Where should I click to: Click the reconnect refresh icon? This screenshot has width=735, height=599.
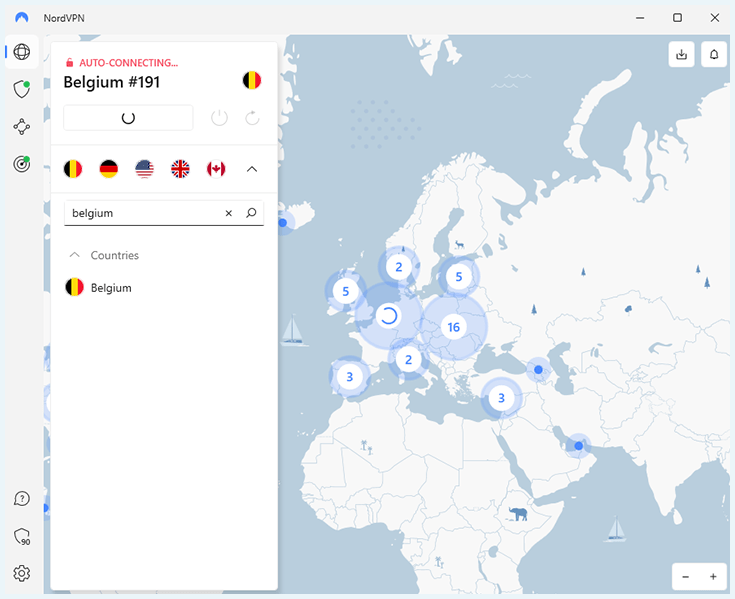252,118
